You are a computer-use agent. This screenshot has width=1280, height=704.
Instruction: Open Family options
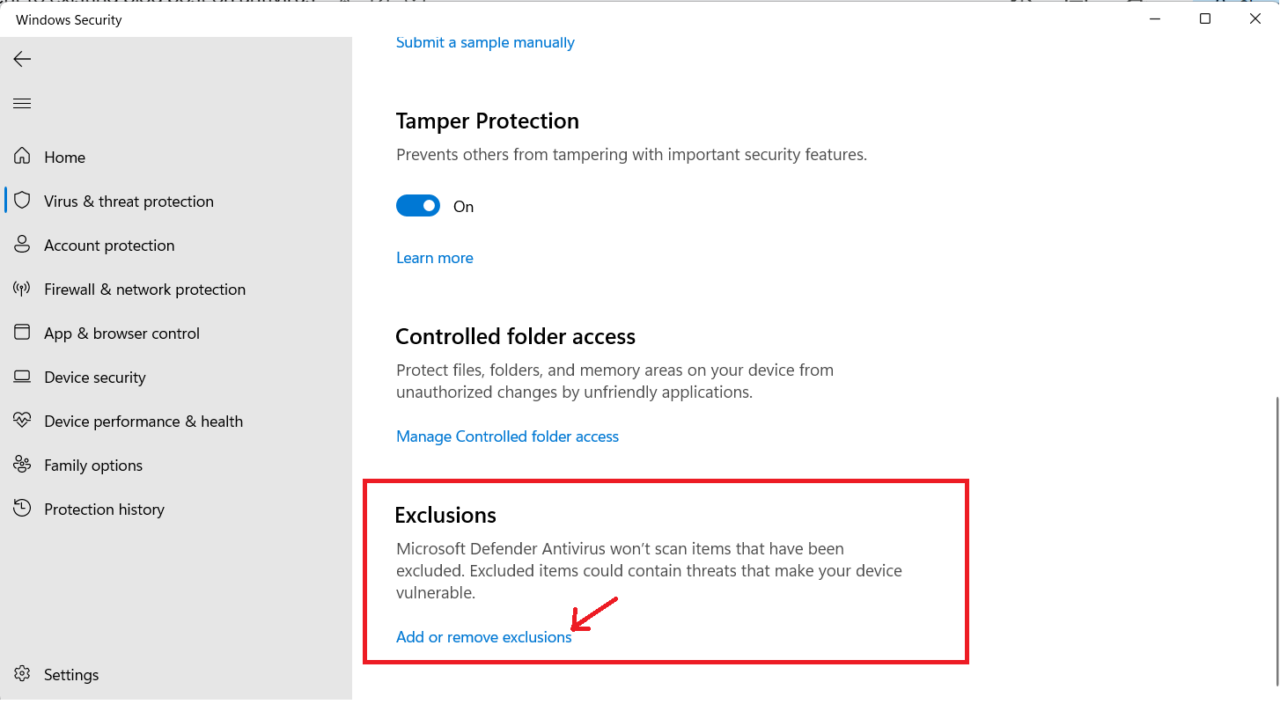(x=93, y=464)
